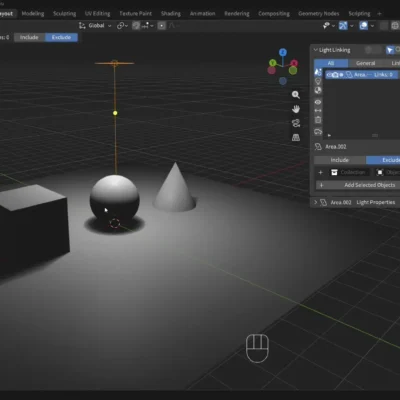Expand the Area.002 Light Properties section
Viewport: 400px width, 400px height.
[315, 202]
